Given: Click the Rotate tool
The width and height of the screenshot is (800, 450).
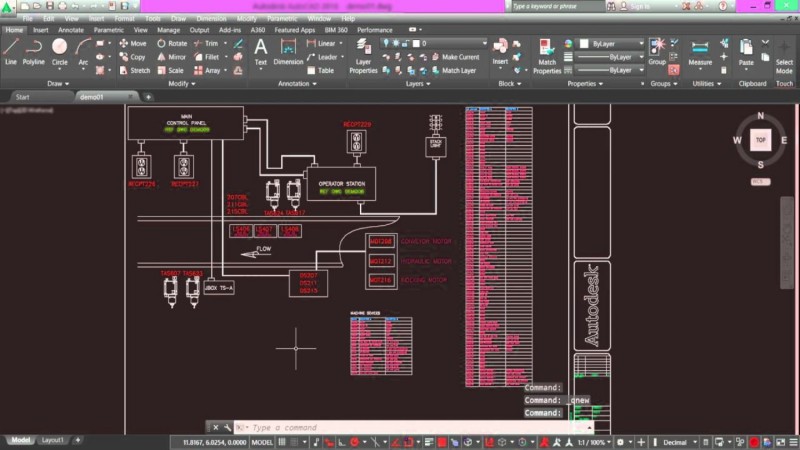Looking at the screenshot, I should [172, 44].
